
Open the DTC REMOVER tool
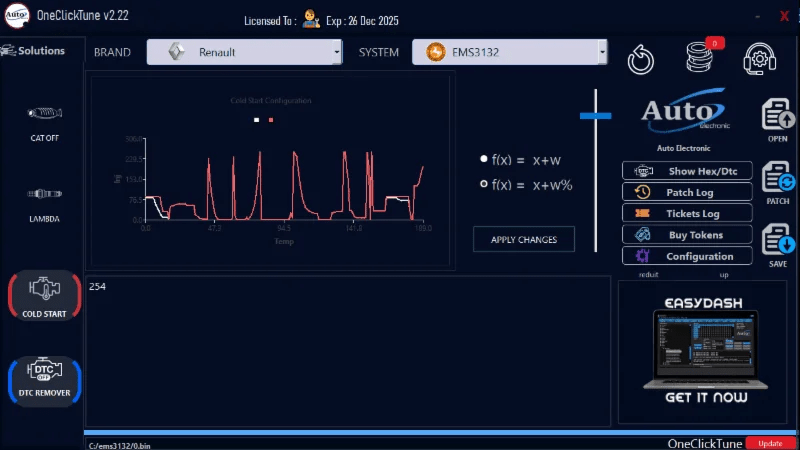tap(44, 380)
